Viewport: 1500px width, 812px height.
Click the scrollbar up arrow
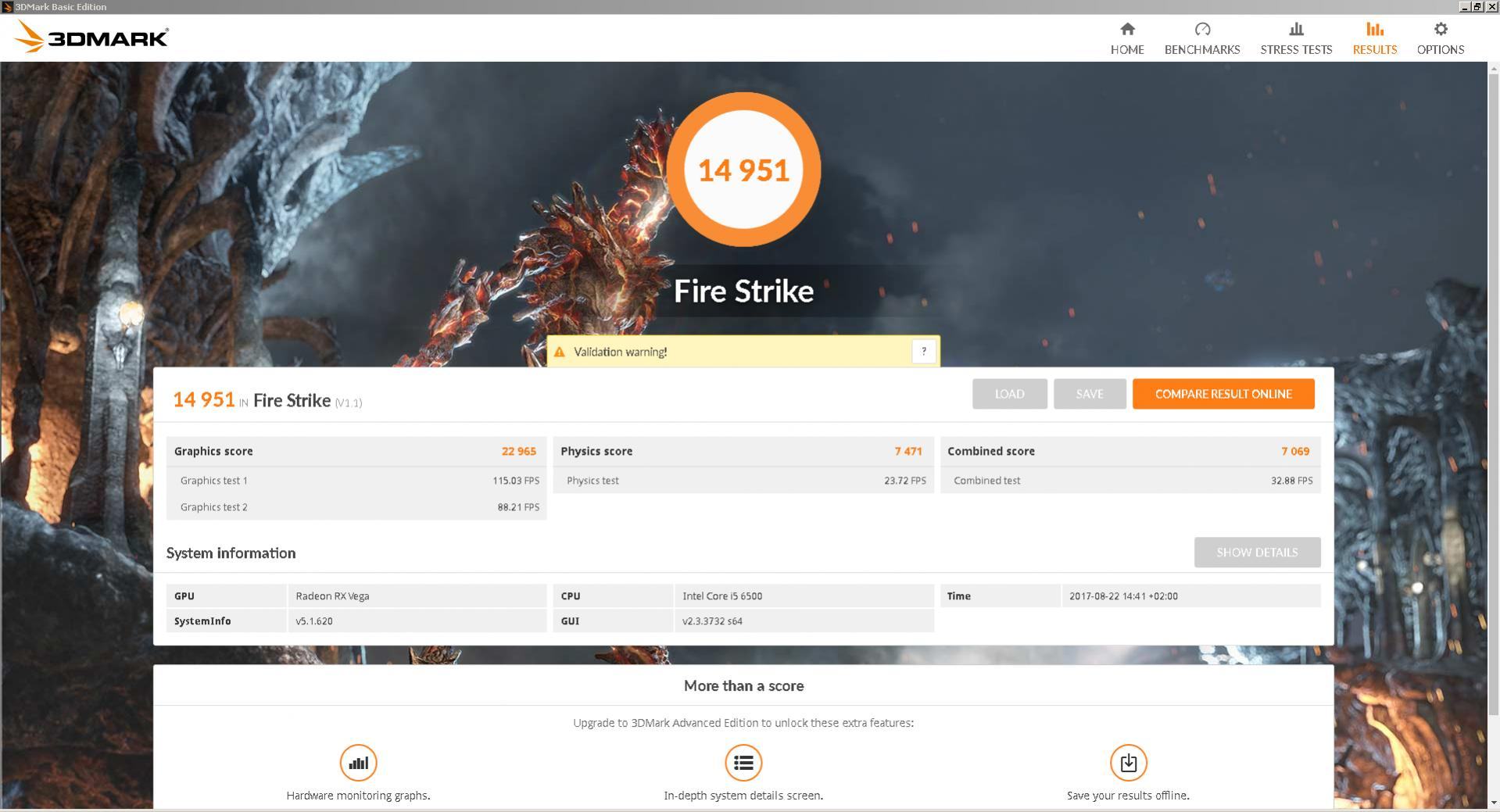1493,68
